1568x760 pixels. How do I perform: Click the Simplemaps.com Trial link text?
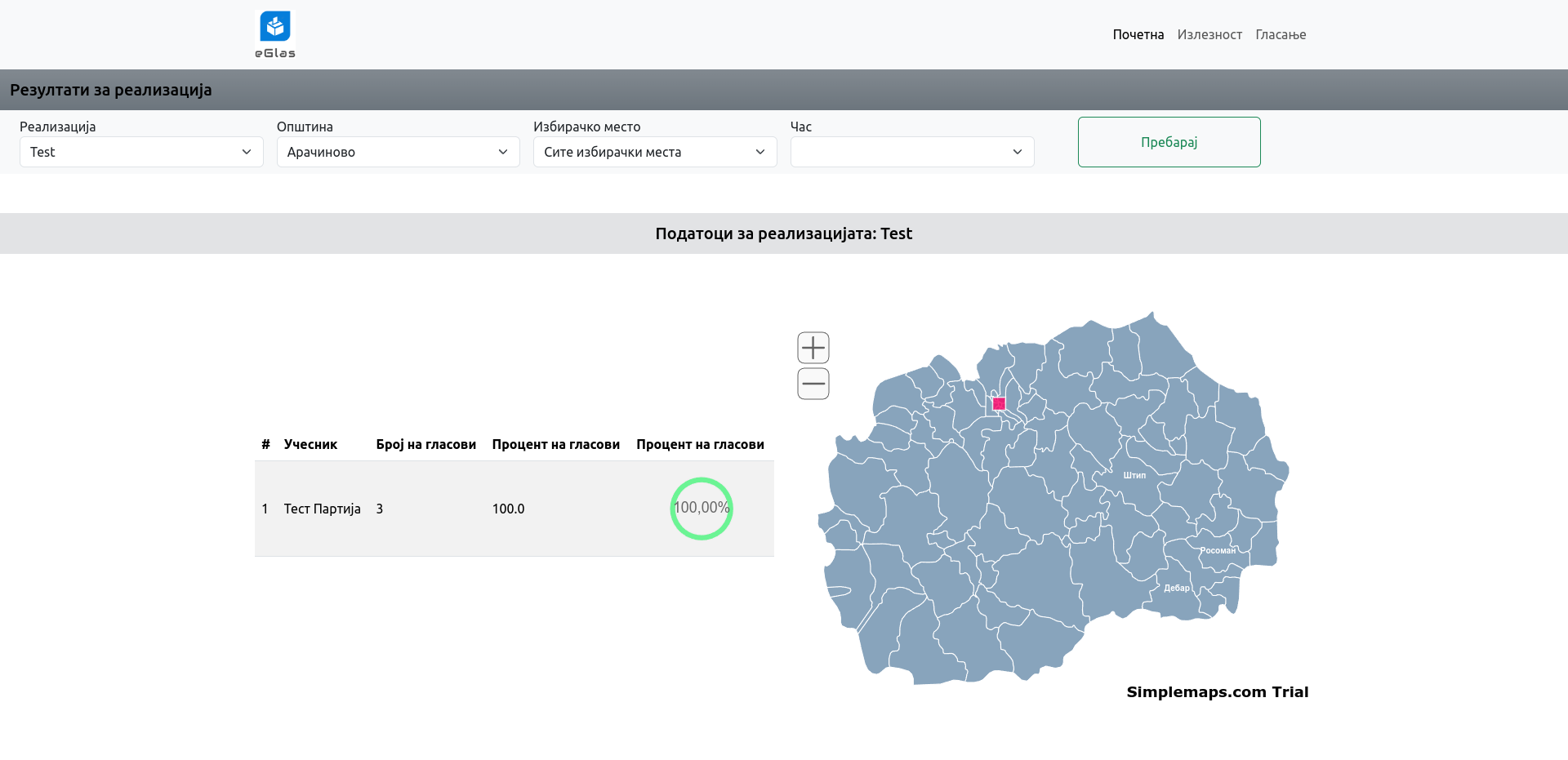point(1217,692)
